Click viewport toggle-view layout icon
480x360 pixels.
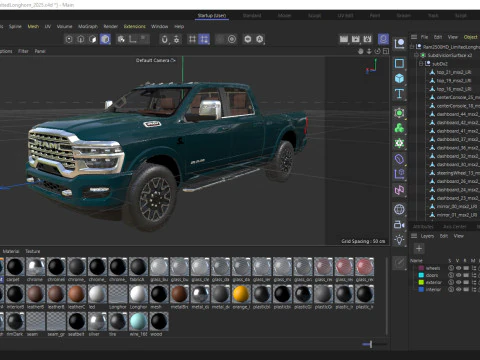coord(386,51)
